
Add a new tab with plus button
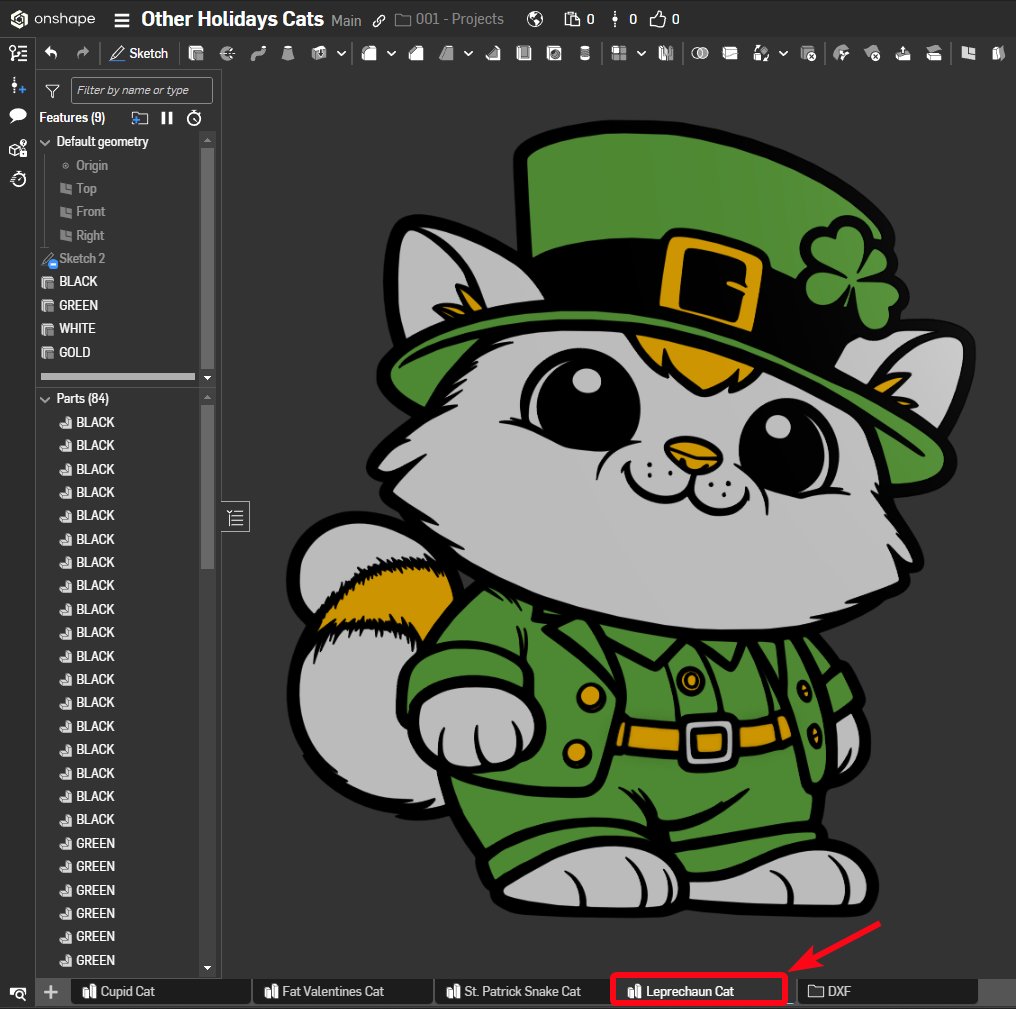[51, 992]
